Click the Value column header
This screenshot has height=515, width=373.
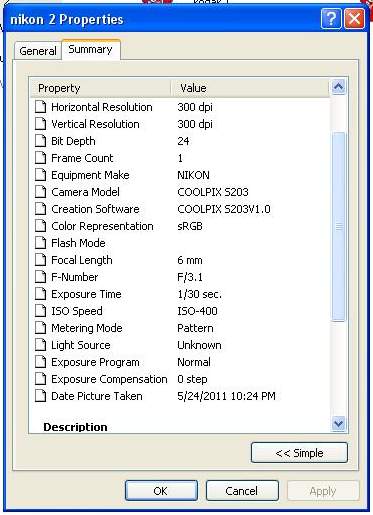click(250, 88)
